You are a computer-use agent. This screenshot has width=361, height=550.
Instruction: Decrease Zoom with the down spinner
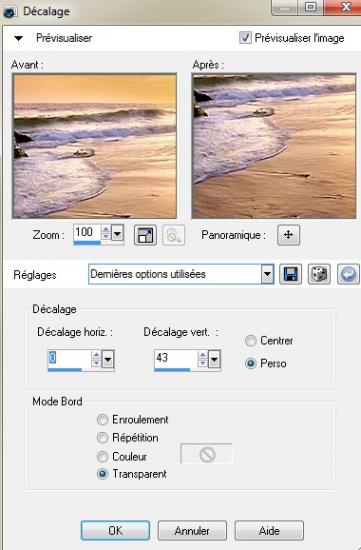click(x=106, y=236)
